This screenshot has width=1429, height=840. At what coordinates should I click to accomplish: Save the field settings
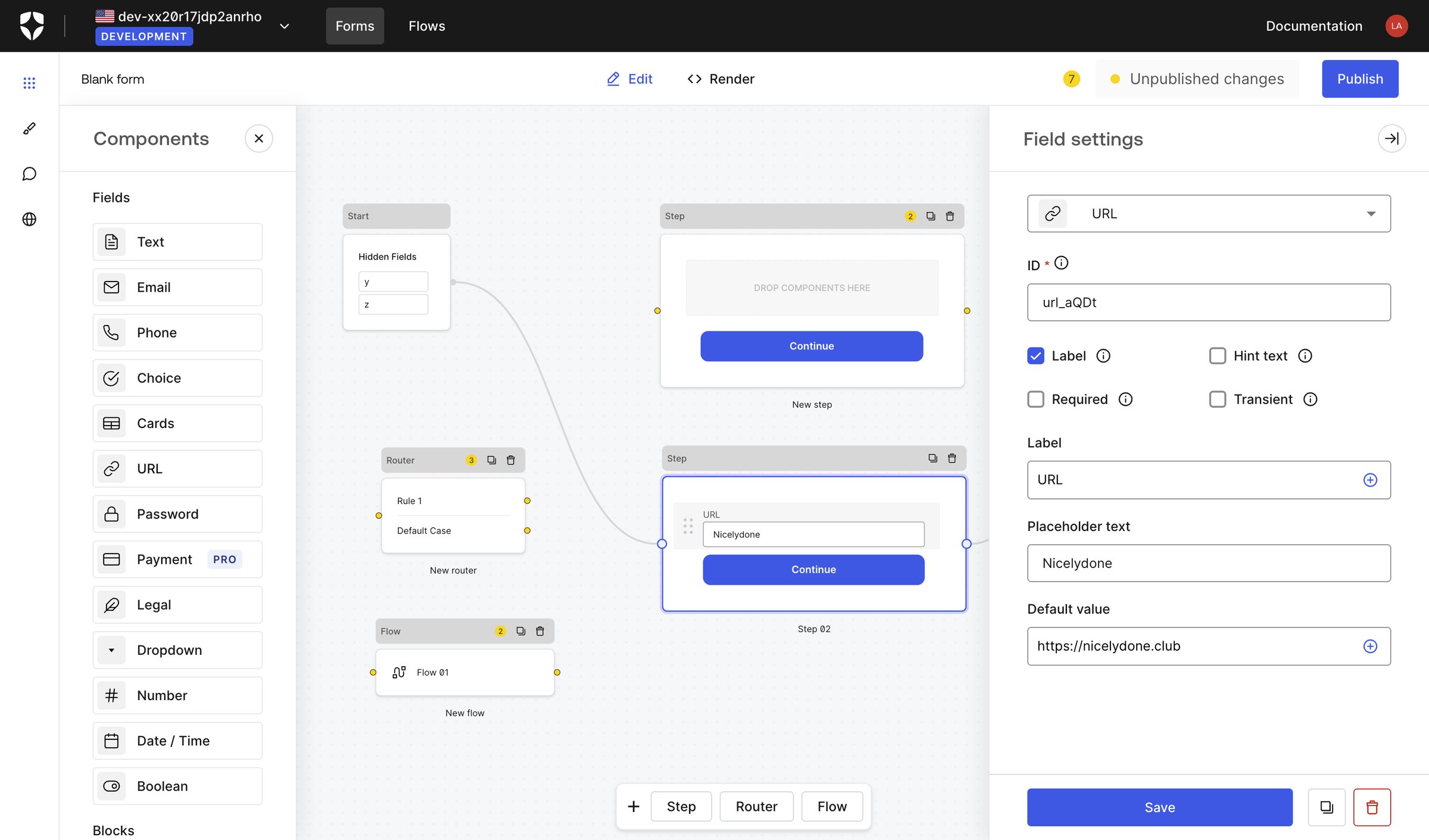[1159, 807]
